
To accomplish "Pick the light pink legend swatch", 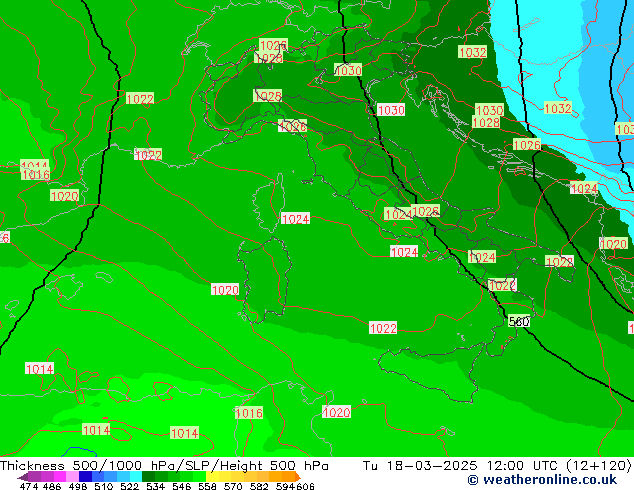I will point(72,477).
